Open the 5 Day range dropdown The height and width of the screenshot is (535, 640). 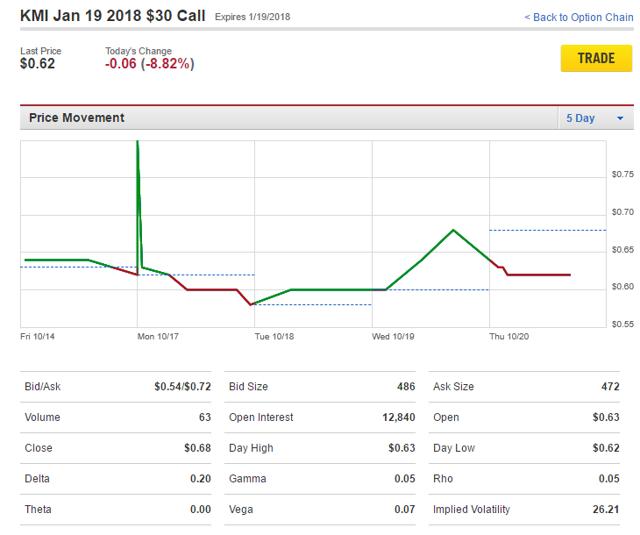point(595,118)
